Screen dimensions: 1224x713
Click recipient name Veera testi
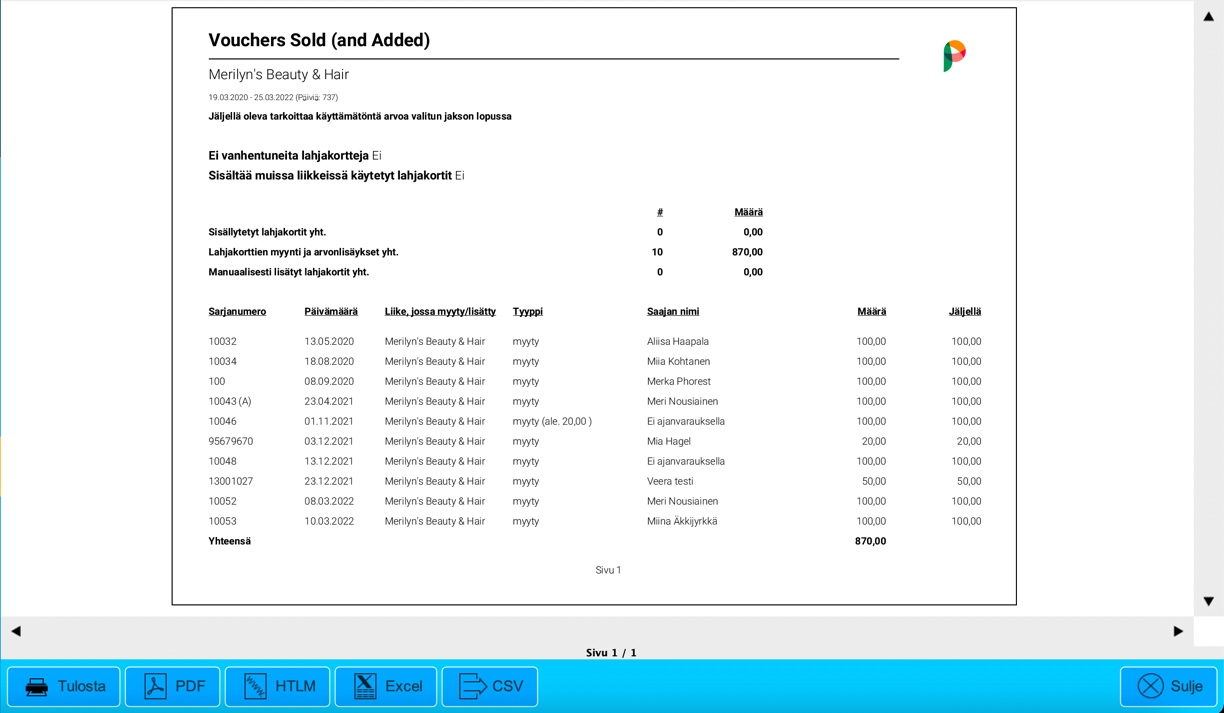(670, 482)
